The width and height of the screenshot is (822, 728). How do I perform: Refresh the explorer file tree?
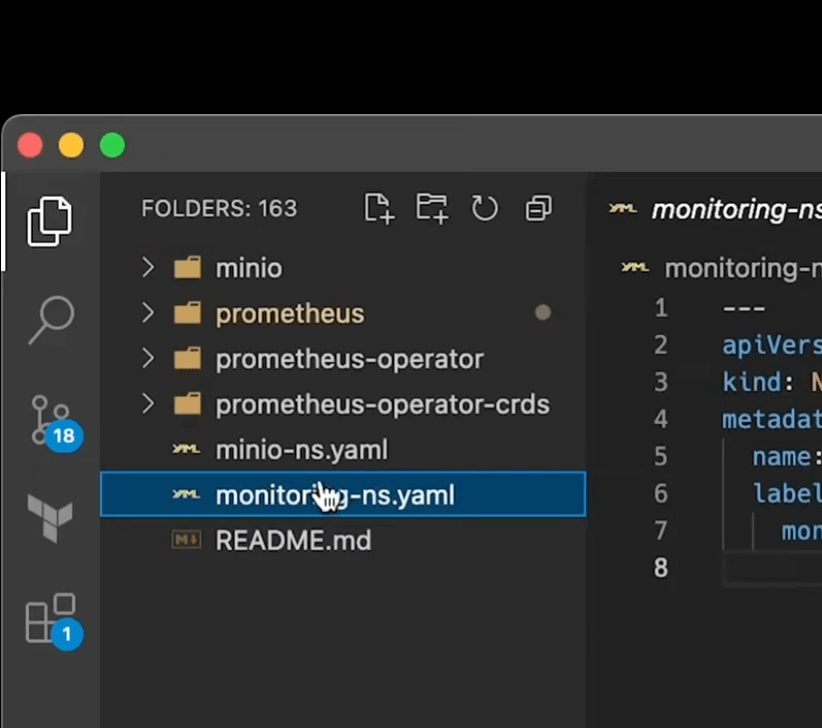pyautogui.click(x=484, y=209)
